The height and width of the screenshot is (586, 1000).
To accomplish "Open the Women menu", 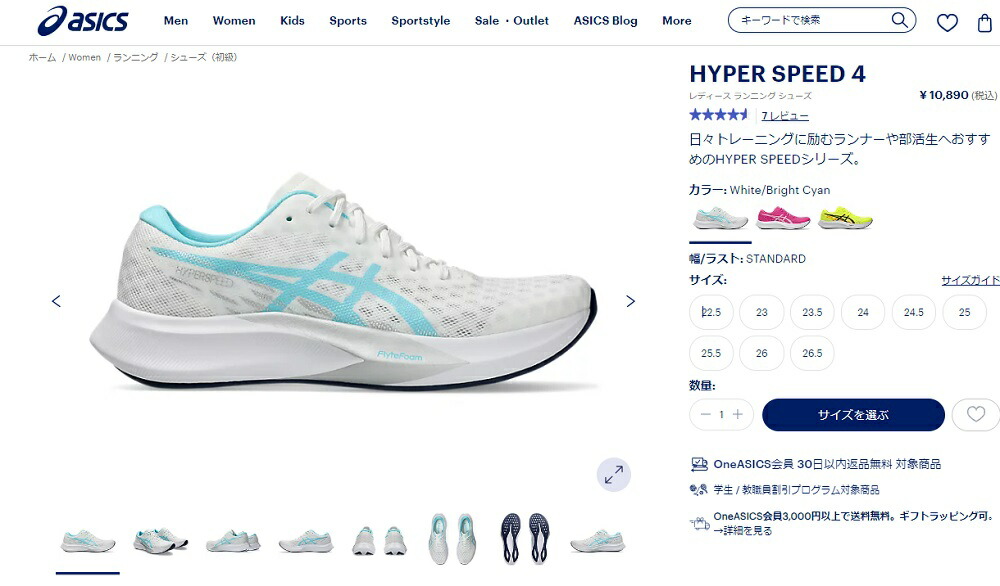I will tap(234, 20).
